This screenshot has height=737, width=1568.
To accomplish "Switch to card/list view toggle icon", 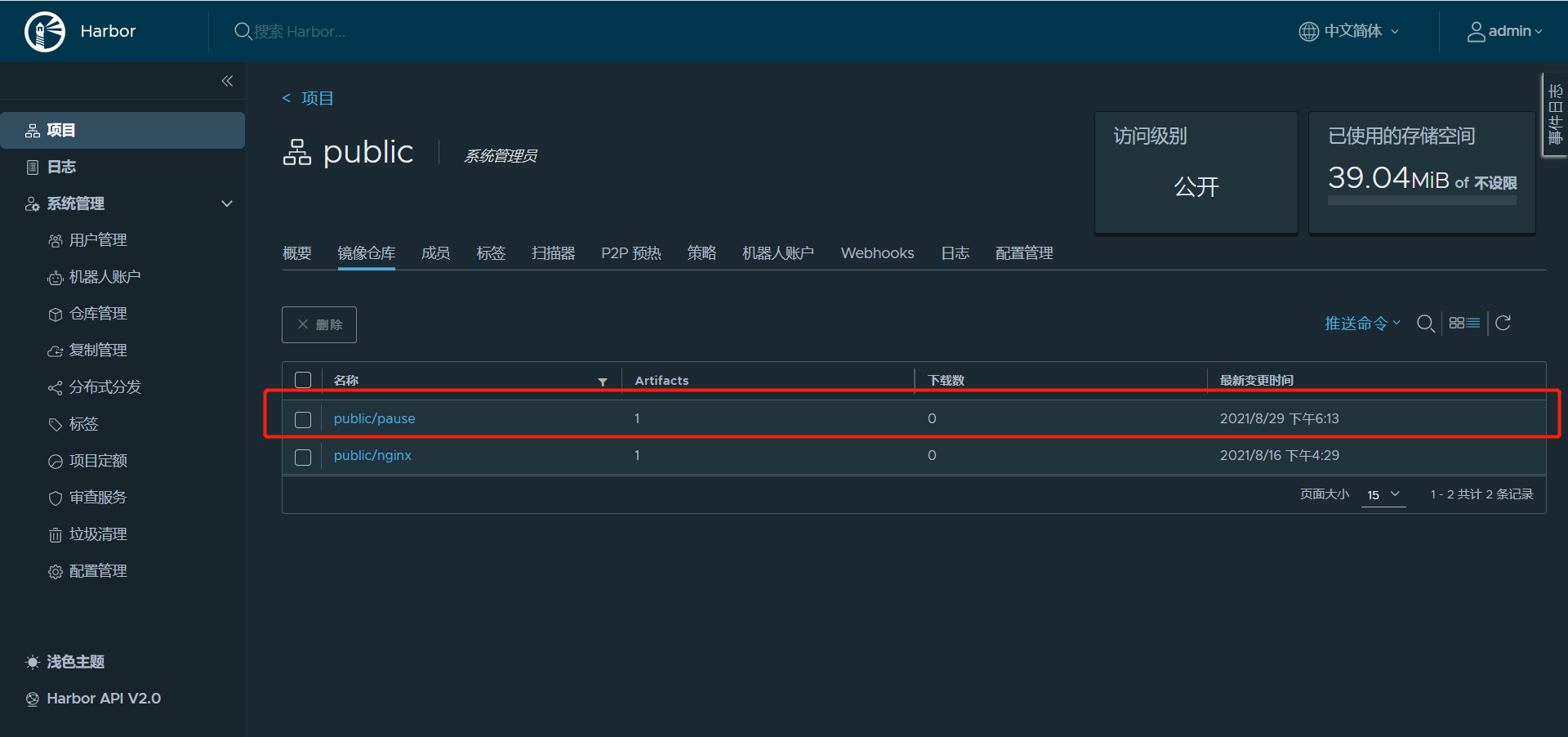I will click(1464, 323).
